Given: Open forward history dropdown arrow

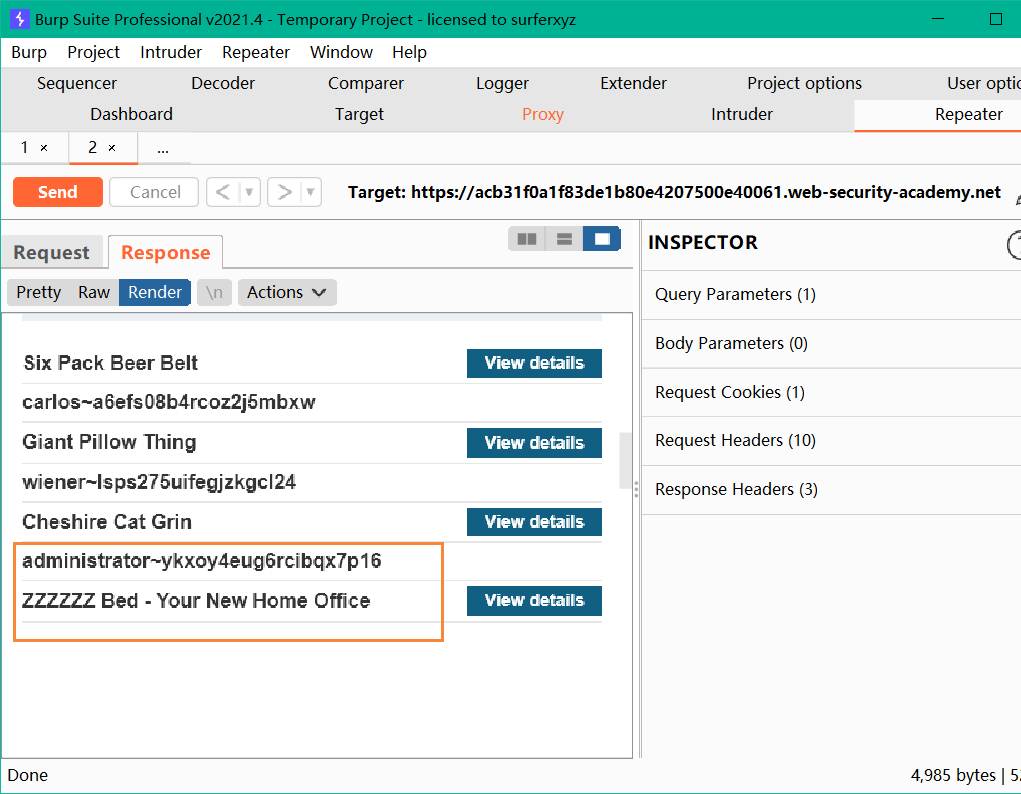Looking at the screenshot, I should [x=311, y=192].
